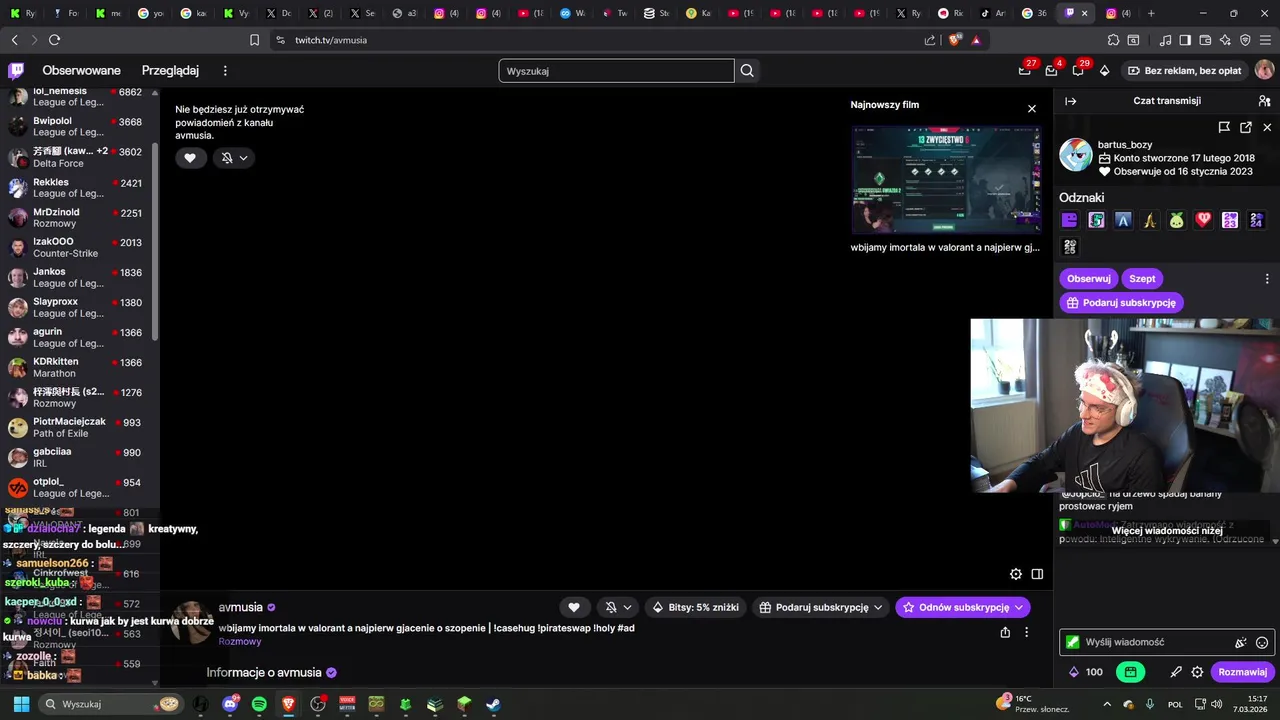Click the Obserwuj button on user card
The width and height of the screenshot is (1280, 720).
(1088, 278)
